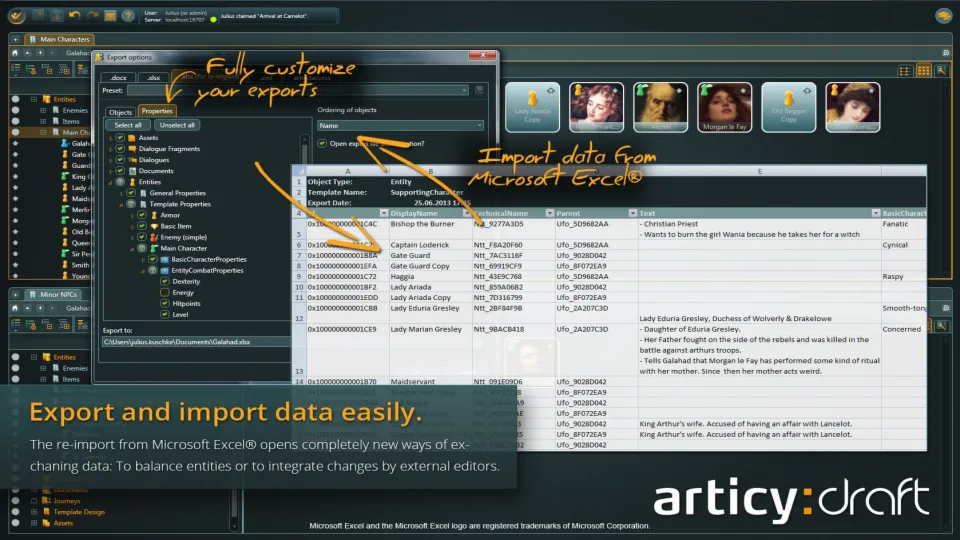Open the Morgan le Fay character tile
The height and width of the screenshot is (540, 960).
(x=724, y=107)
